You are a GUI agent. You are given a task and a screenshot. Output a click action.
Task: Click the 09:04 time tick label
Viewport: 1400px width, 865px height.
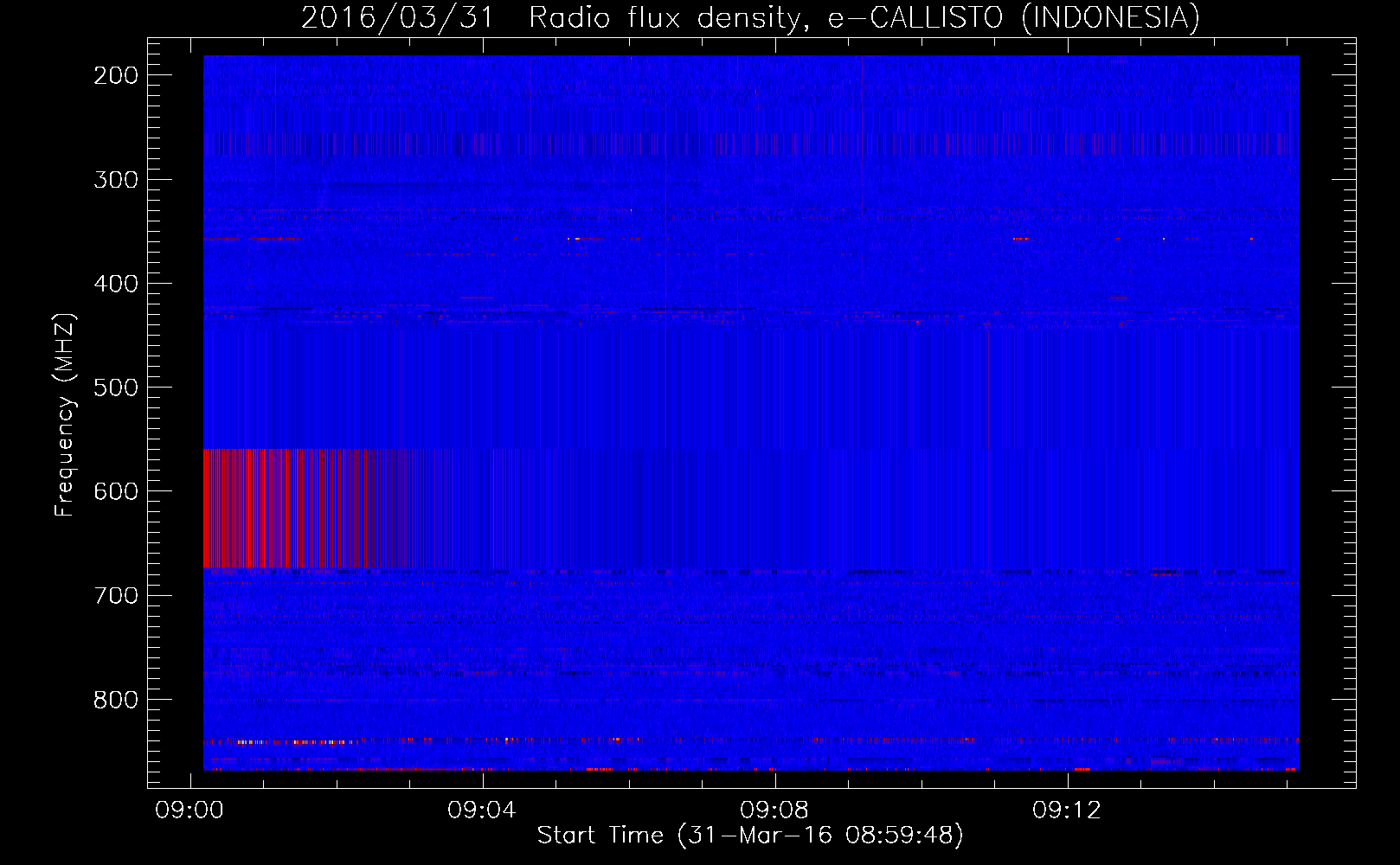pyautogui.click(x=482, y=811)
